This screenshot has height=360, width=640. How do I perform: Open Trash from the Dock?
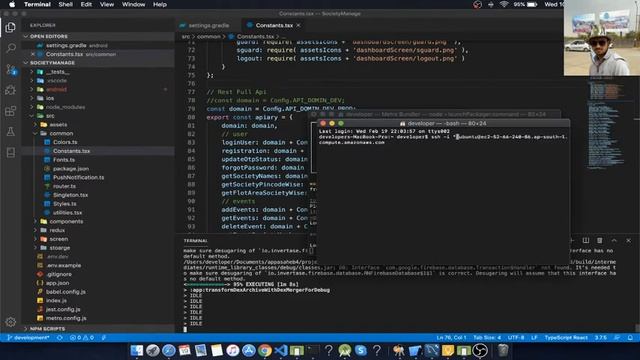point(503,350)
